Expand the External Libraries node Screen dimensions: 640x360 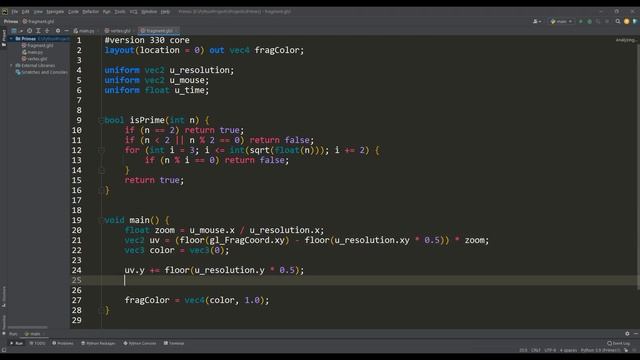[11, 65]
